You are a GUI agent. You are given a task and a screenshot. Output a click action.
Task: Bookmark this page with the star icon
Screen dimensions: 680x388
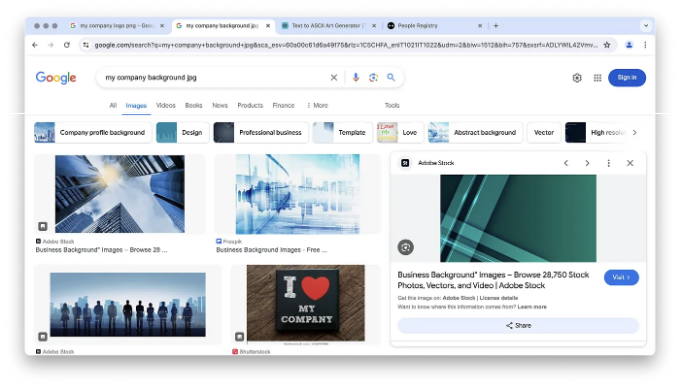coord(607,45)
